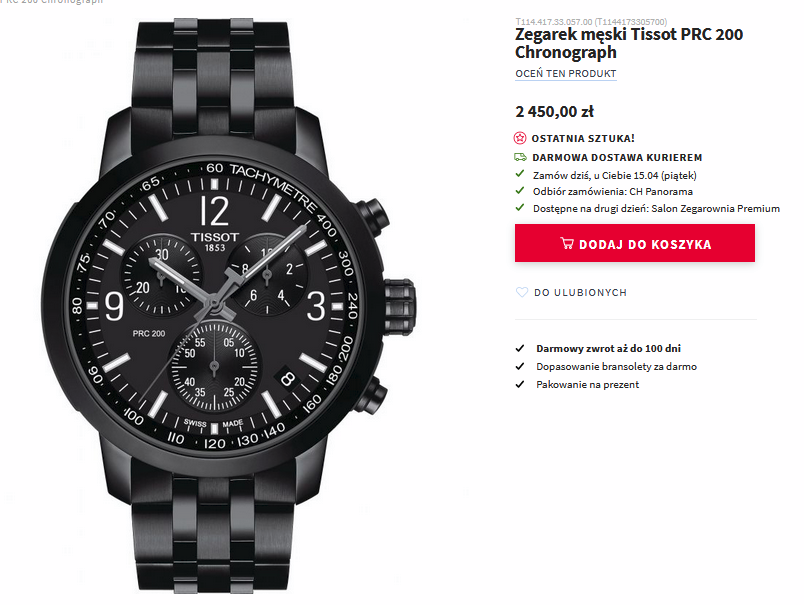
Task: Click the red DODAJ DO KOSZYKA button
Action: [635, 243]
